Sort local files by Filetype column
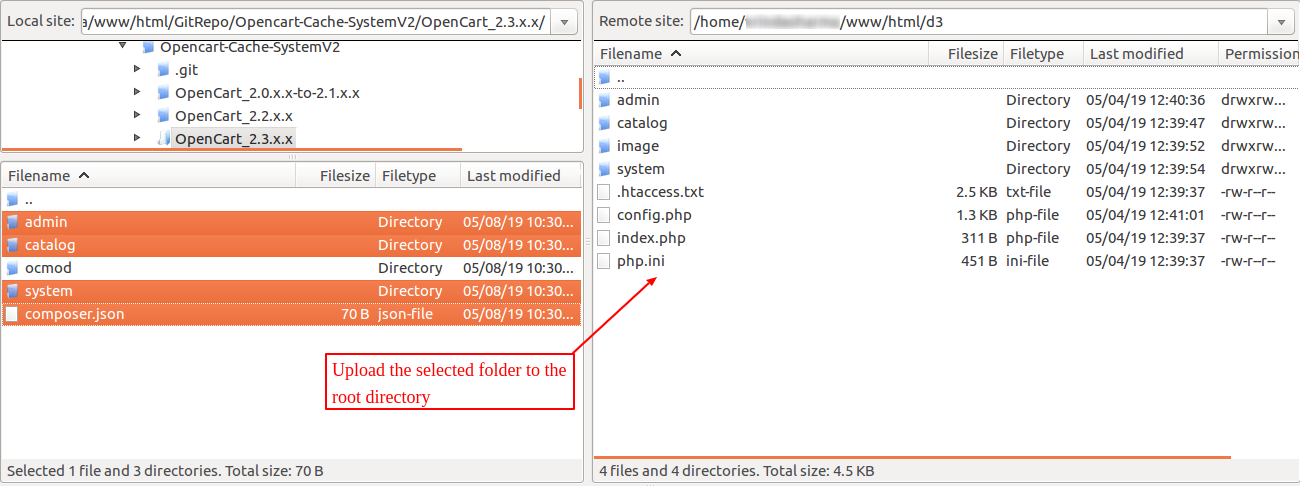Image resolution: width=1300 pixels, height=486 pixels. coord(418,175)
